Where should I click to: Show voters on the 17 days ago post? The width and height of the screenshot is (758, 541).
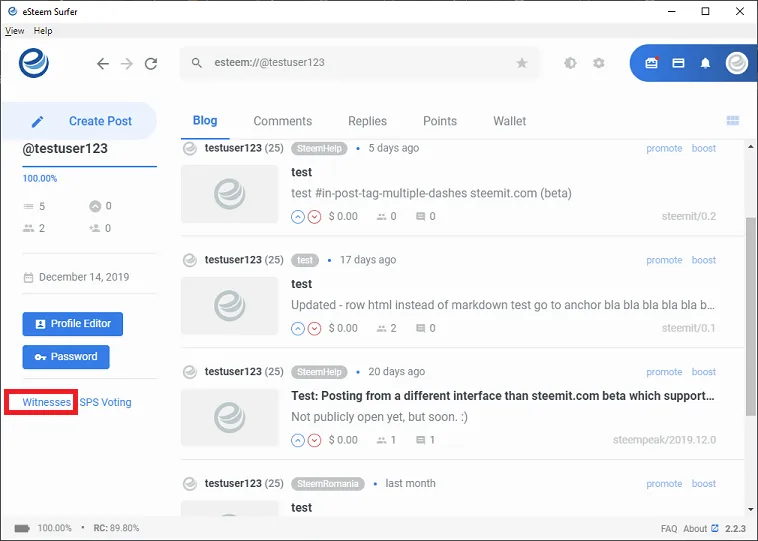(381, 329)
